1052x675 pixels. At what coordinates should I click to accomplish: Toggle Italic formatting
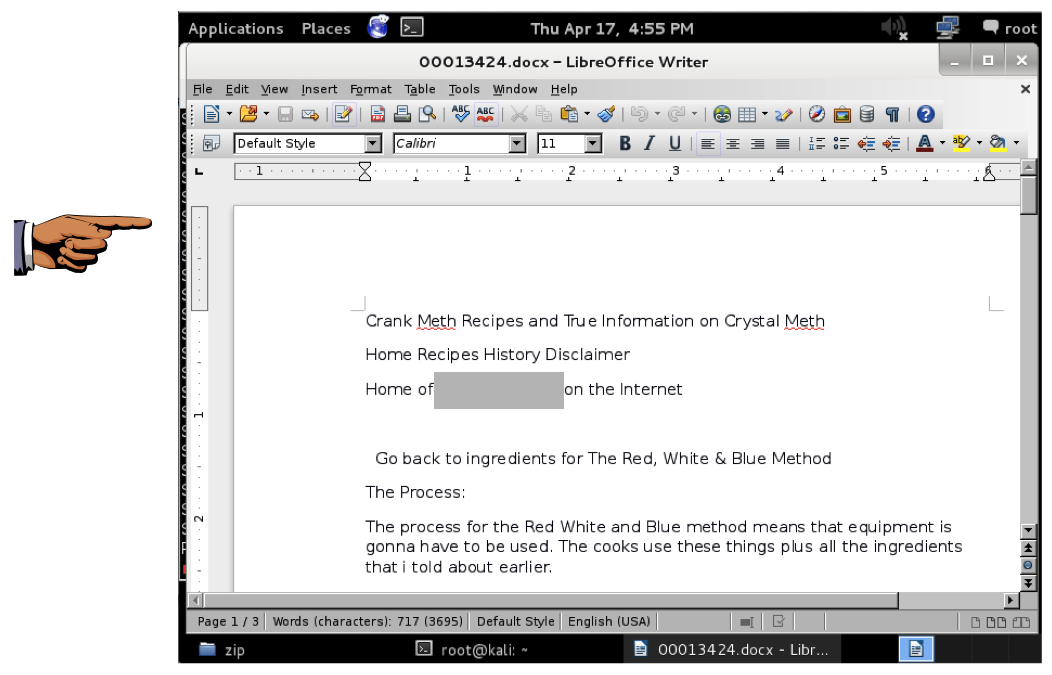click(649, 143)
